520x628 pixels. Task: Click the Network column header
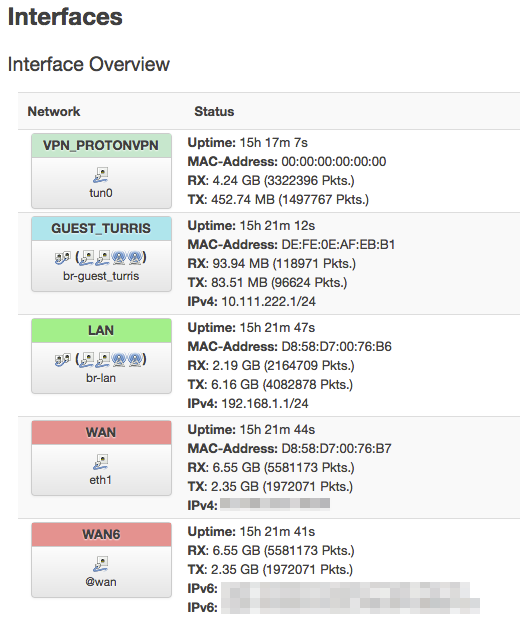54,111
